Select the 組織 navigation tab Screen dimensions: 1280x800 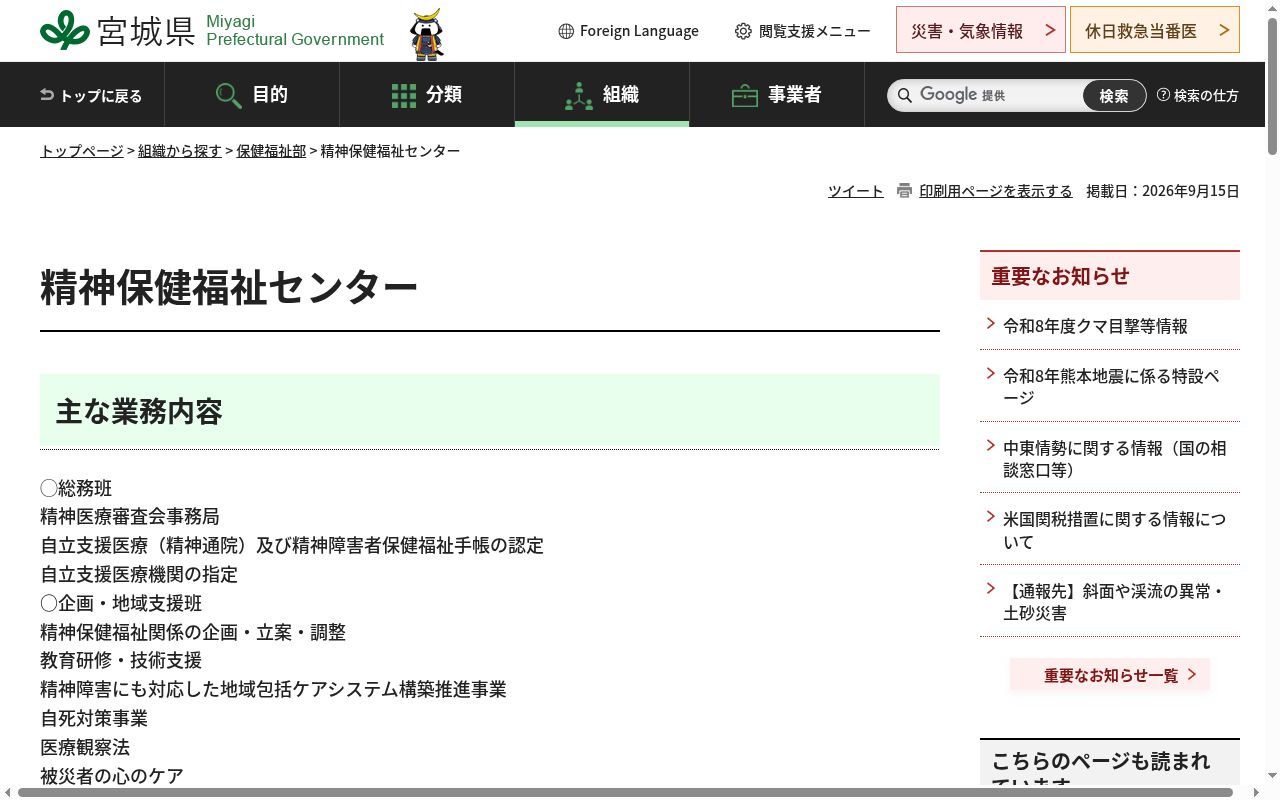tap(602, 95)
